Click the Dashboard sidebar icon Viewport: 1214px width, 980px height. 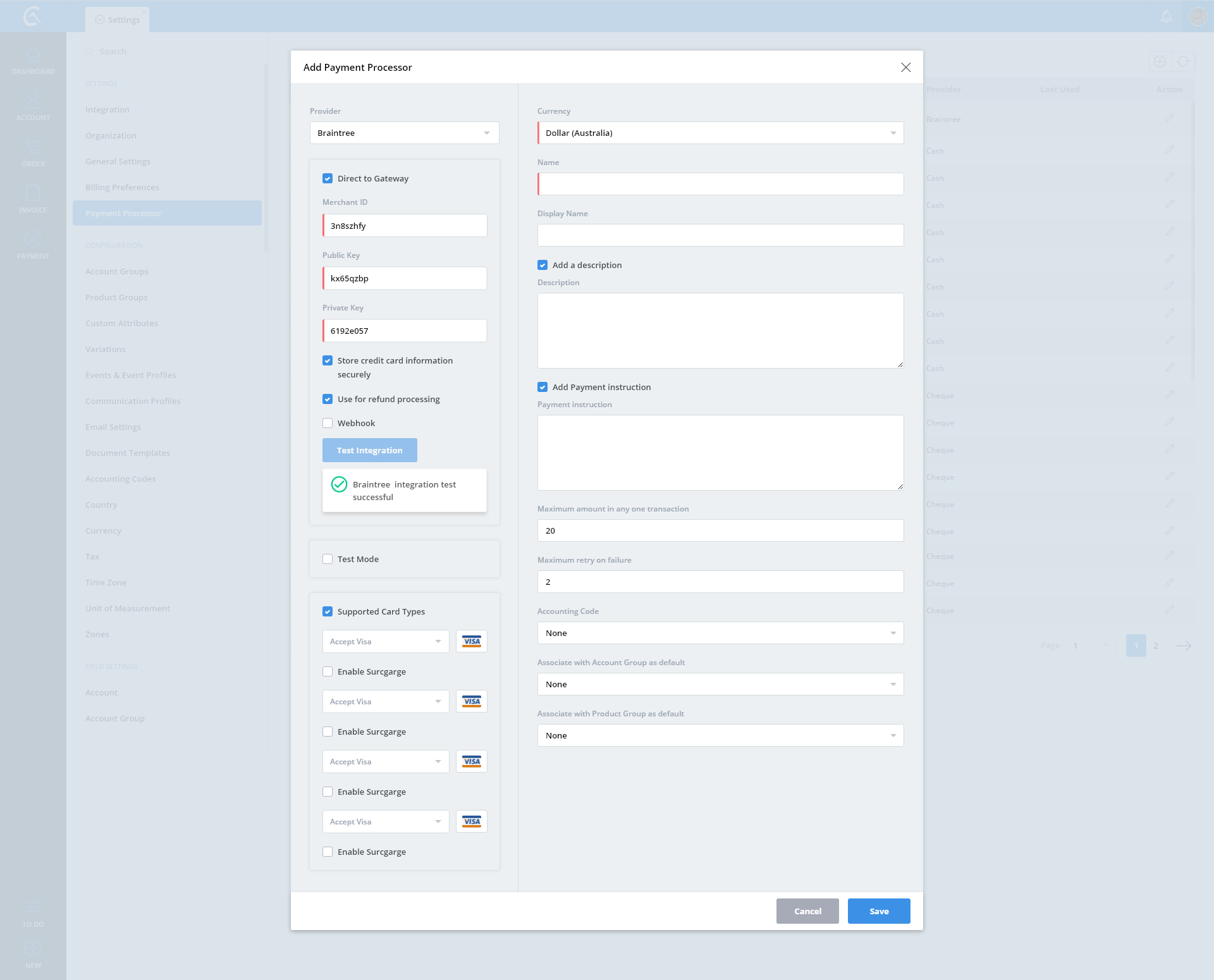33,56
